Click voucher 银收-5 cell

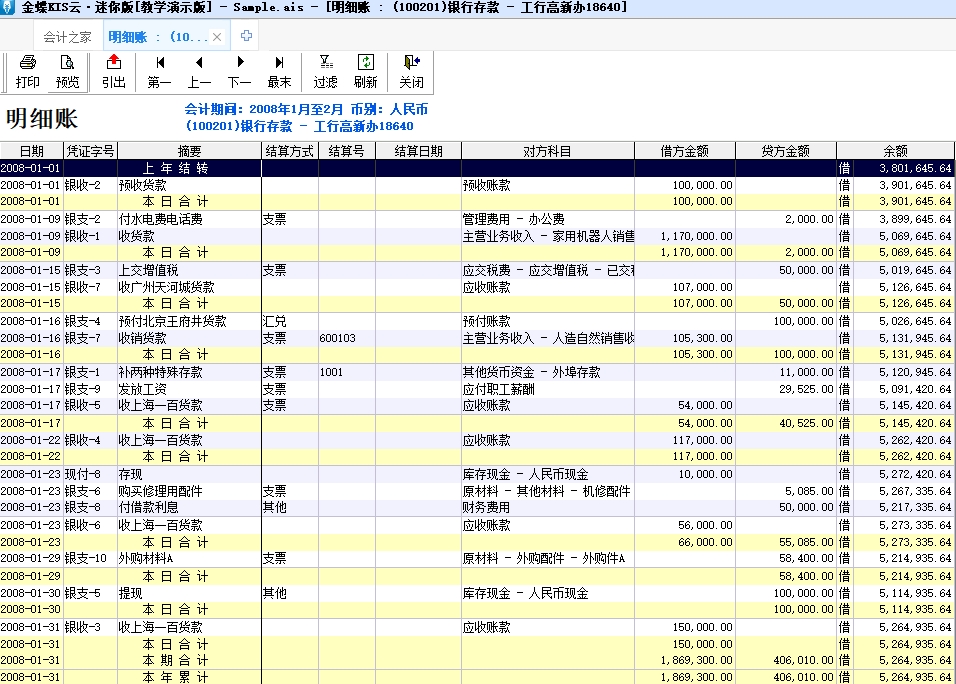90,405
